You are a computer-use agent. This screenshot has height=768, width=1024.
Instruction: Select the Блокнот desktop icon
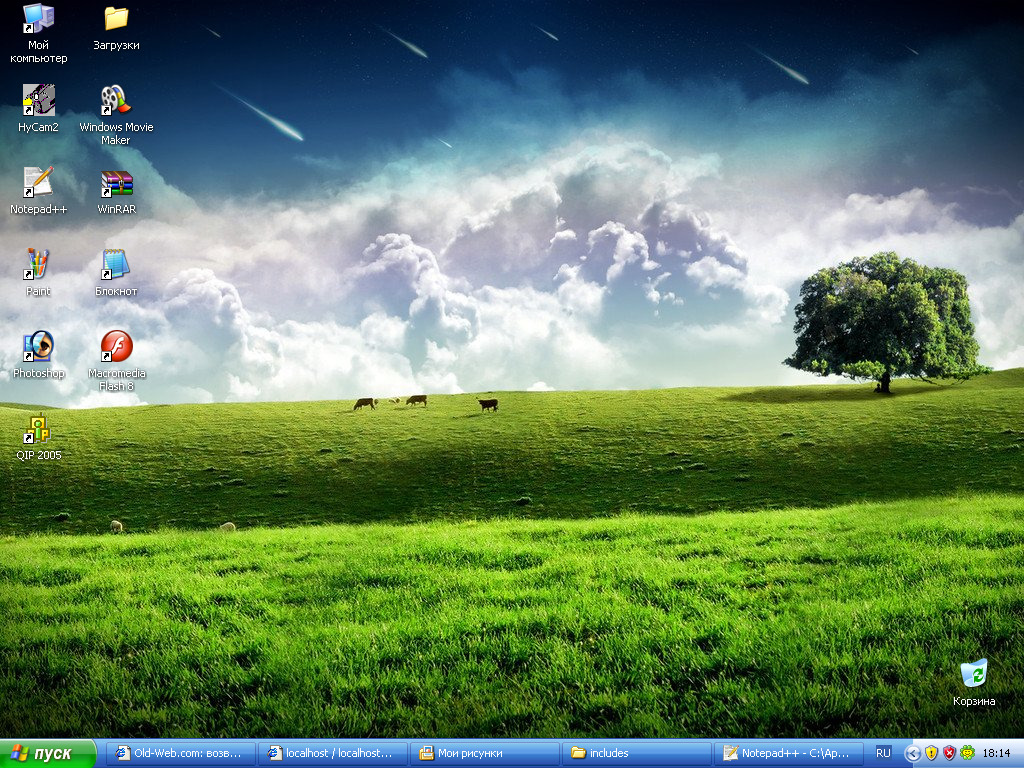[116, 266]
